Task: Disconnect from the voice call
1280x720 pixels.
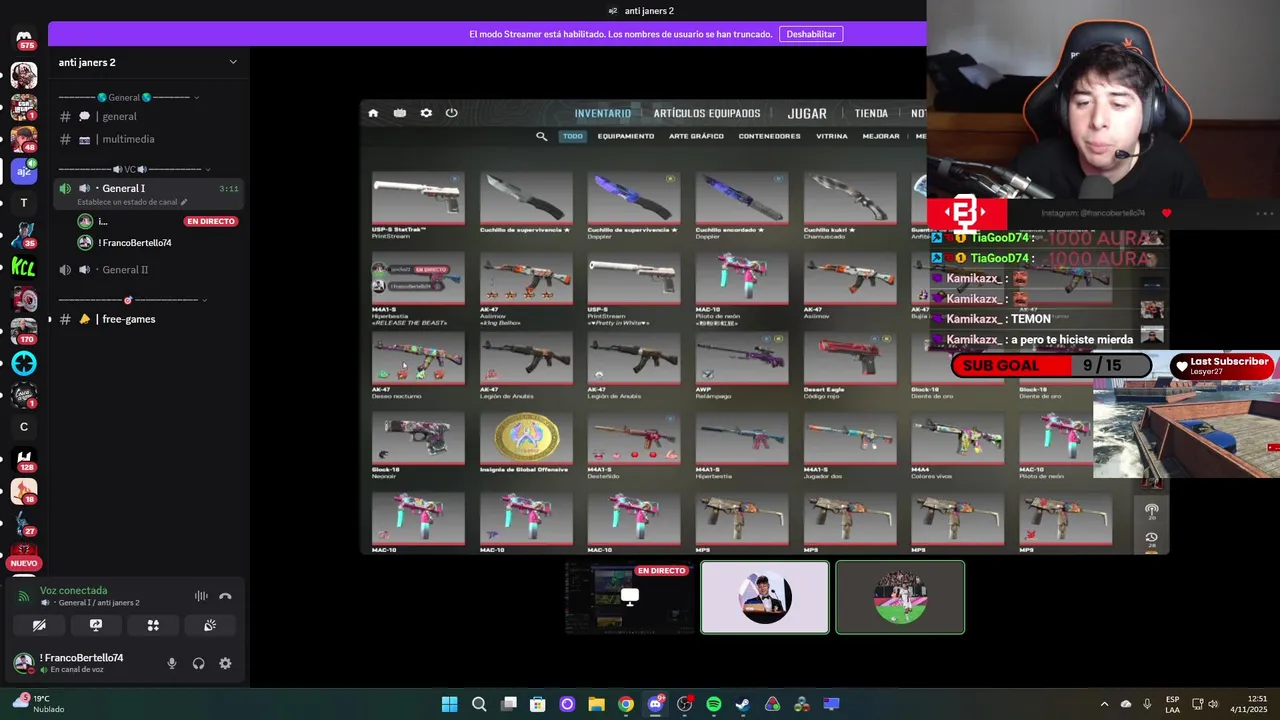Action: pyautogui.click(x=225, y=596)
